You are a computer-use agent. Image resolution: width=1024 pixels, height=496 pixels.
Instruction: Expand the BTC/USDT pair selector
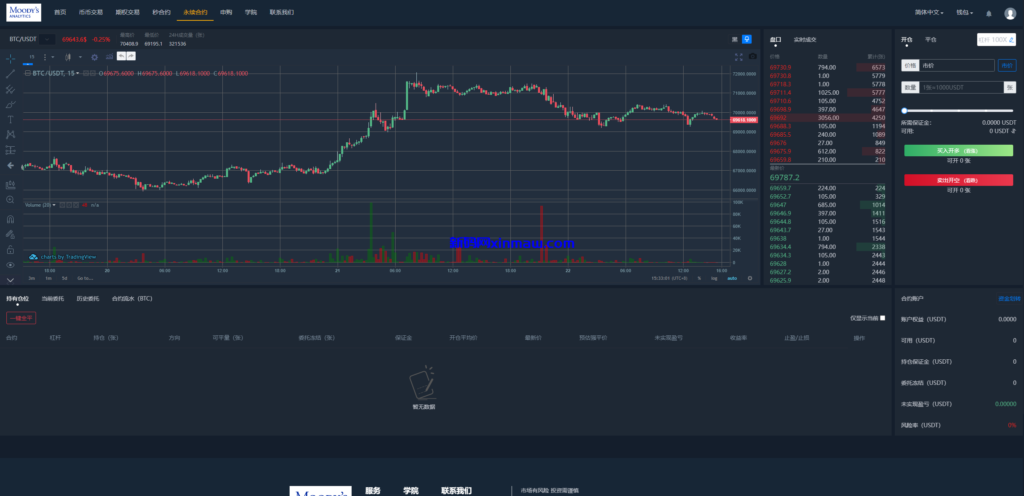coord(47,39)
